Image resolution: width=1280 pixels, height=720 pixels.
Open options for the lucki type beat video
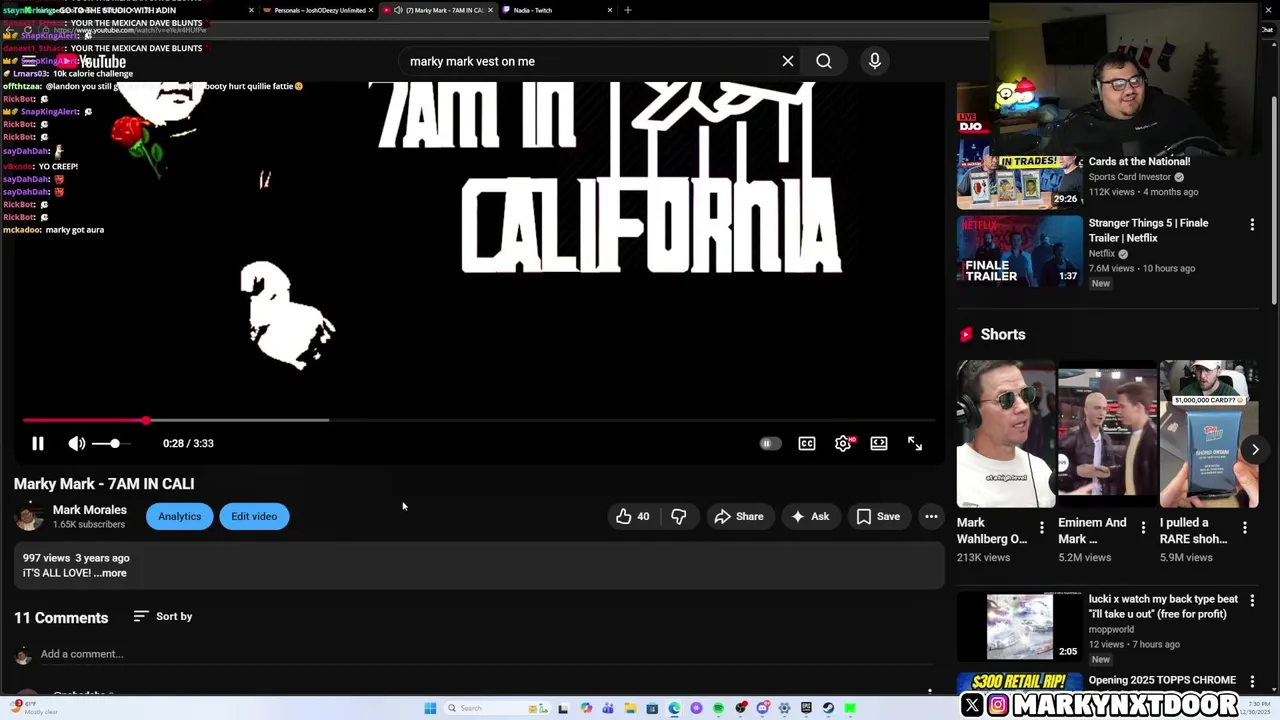point(1252,601)
